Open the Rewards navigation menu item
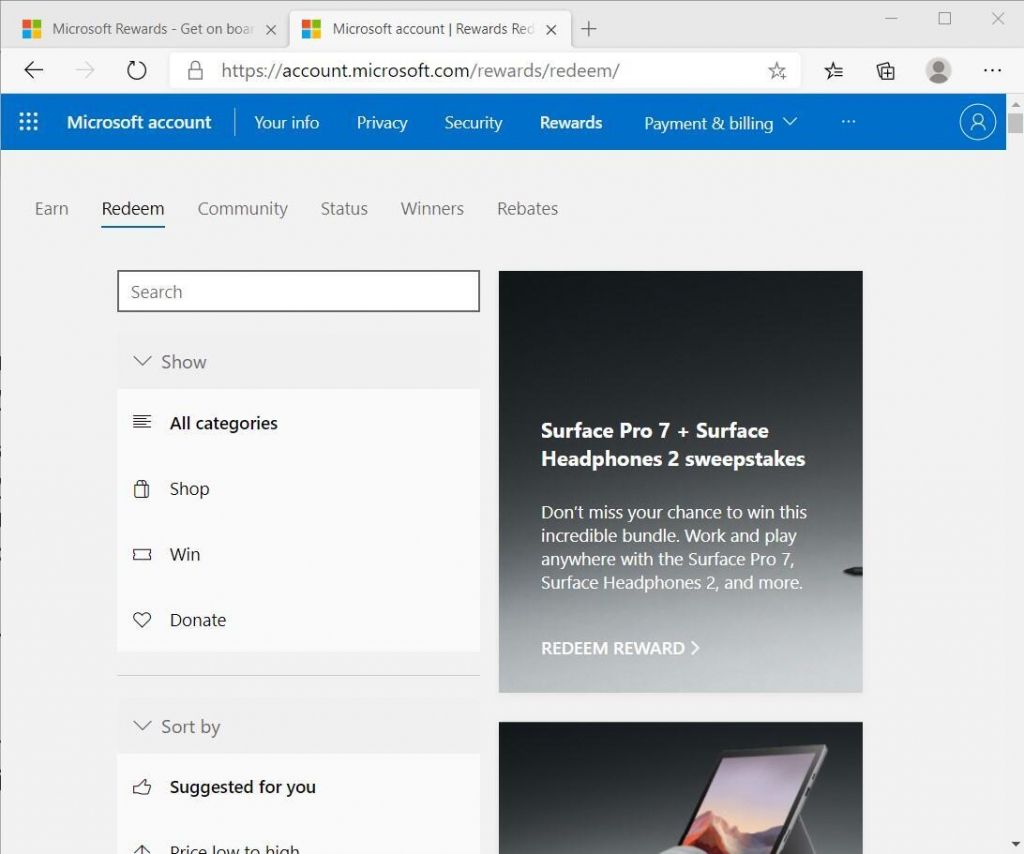This screenshot has width=1024, height=854. (570, 122)
